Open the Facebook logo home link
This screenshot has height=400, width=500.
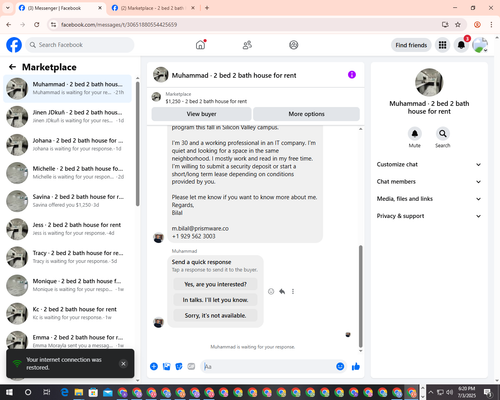pos(14,45)
